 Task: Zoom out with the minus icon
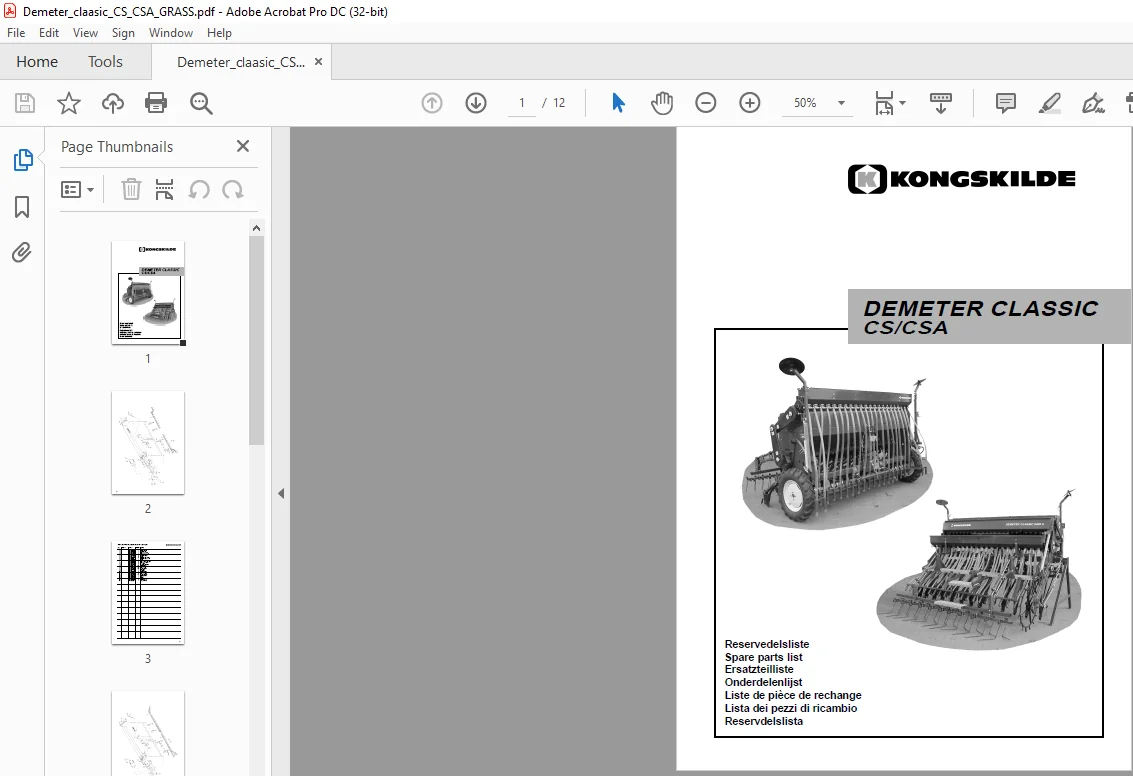coord(705,103)
